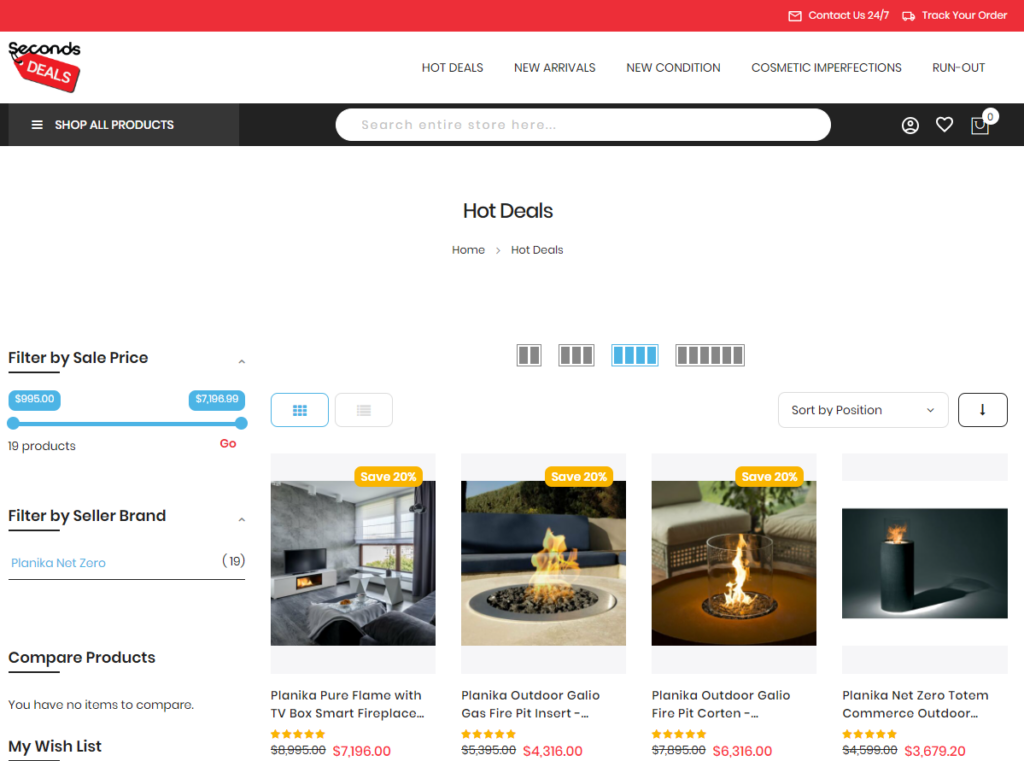Collapse the Filter by Seller Brand section
Viewport: 1024px width, 761px height.
241,519
